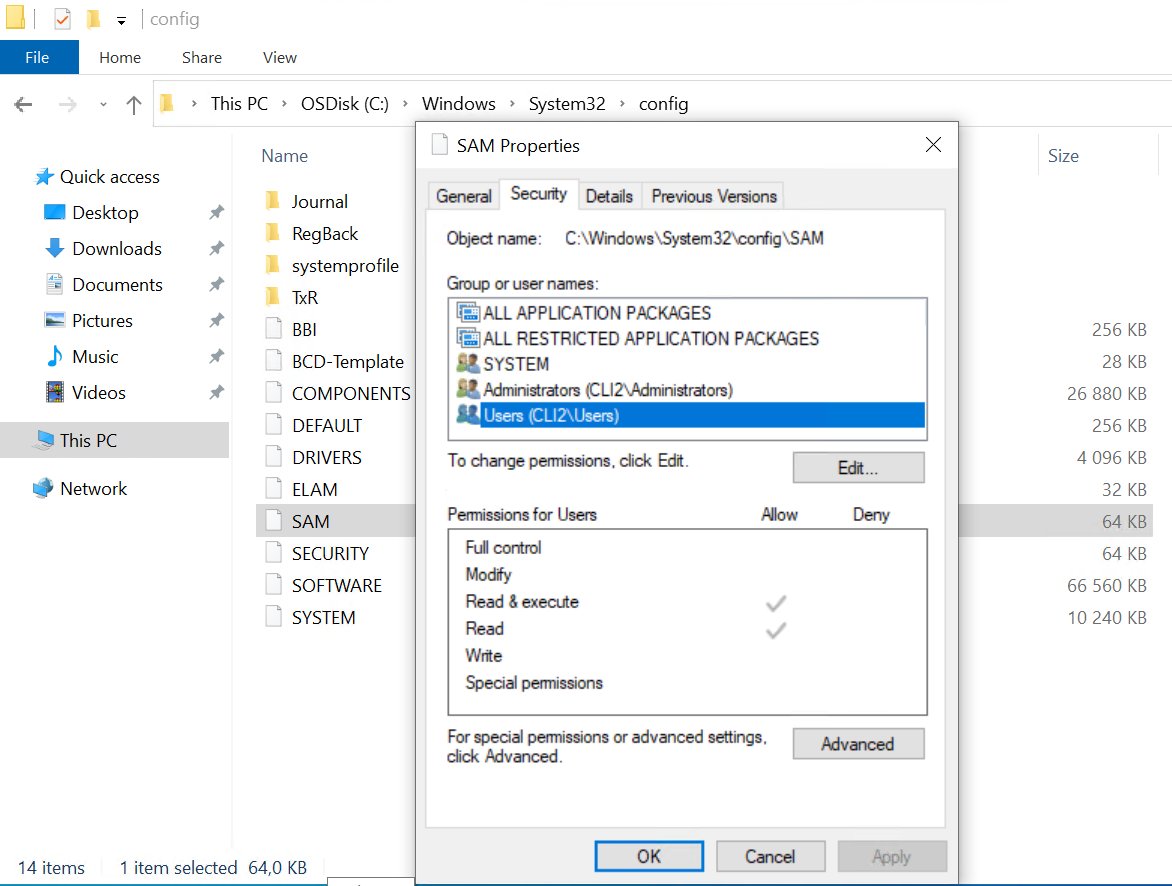Select the SOFTWARE file
Image resolution: width=1172 pixels, height=886 pixels.
[336, 585]
